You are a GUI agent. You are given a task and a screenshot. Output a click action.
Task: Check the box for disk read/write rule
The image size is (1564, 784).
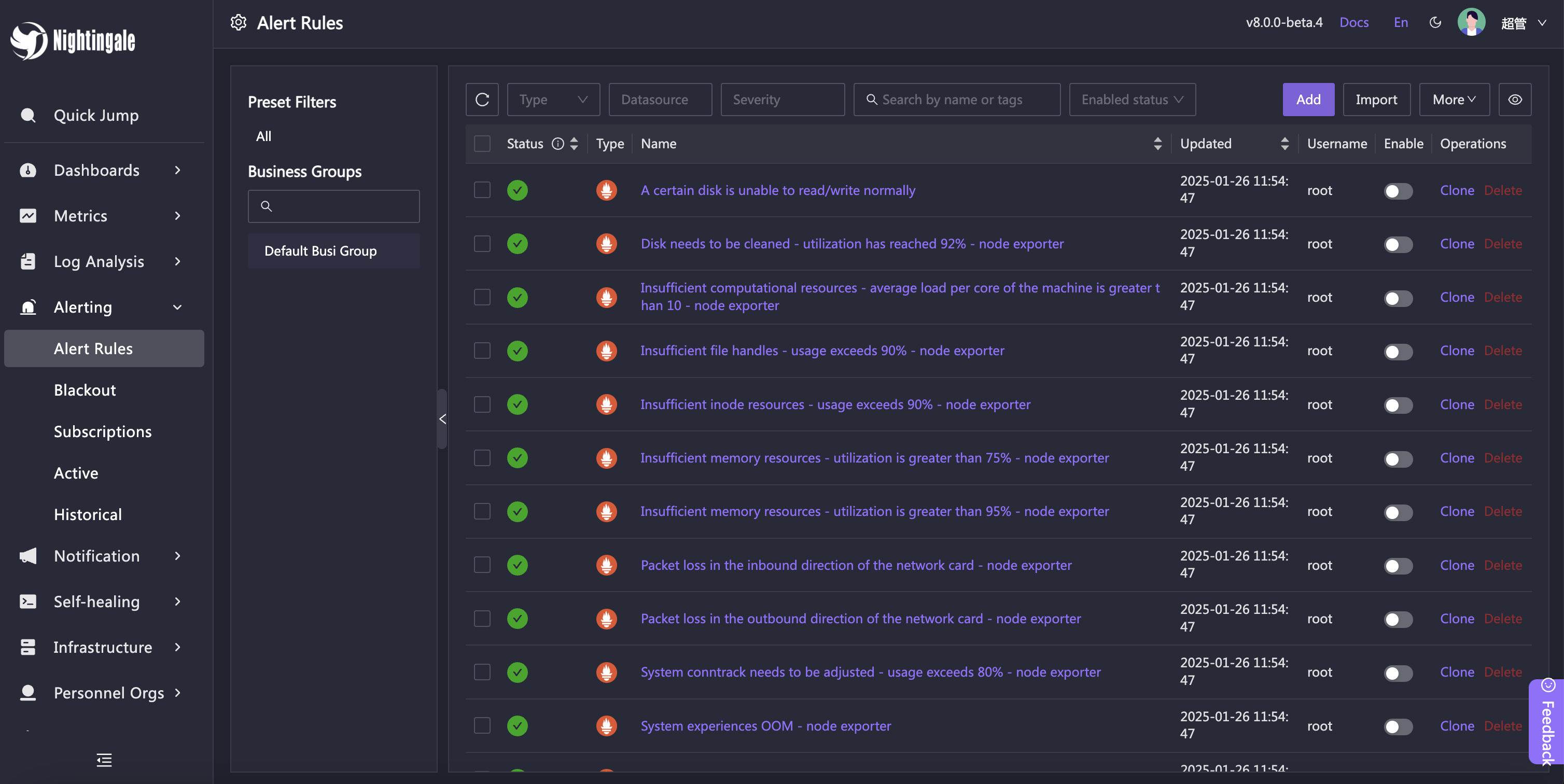(x=482, y=190)
